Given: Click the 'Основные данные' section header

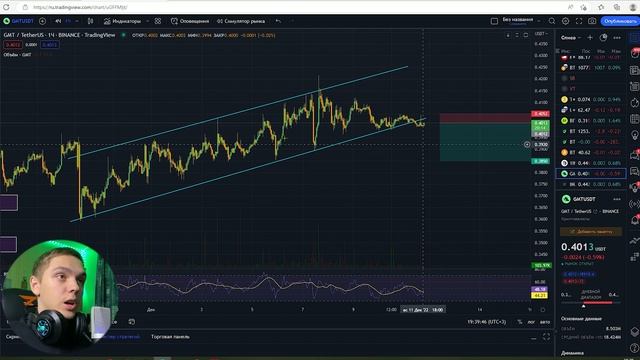Looking at the screenshot, I should point(581,318).
